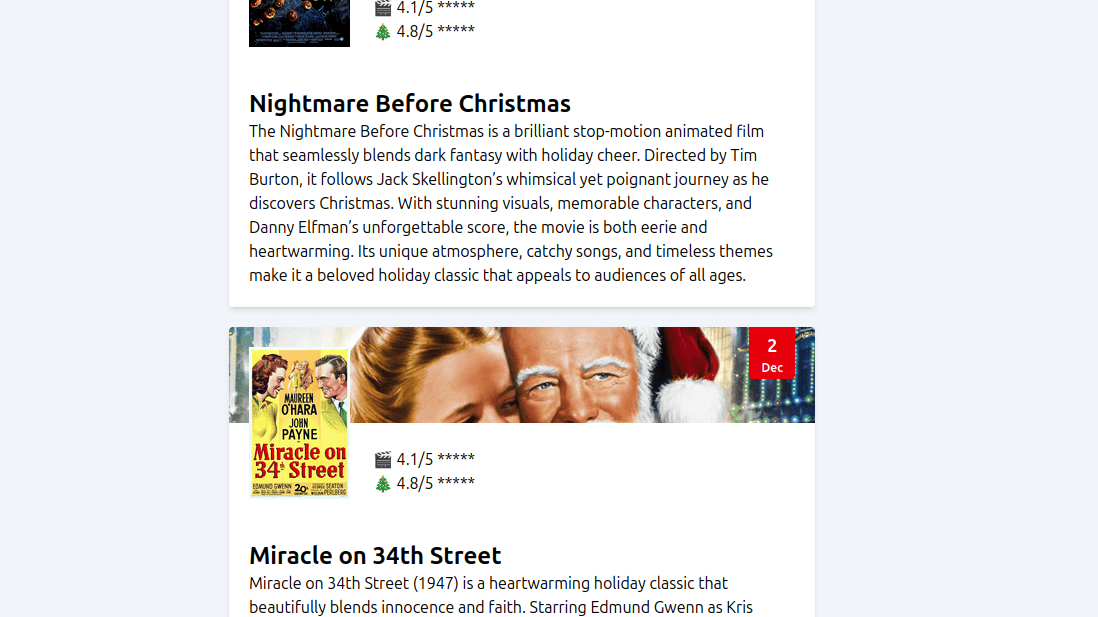Viewport: 1098px width, 617px height.
Task: Select the stars next to Miracle's 4.1/5 rating
Action: [456, 459]
